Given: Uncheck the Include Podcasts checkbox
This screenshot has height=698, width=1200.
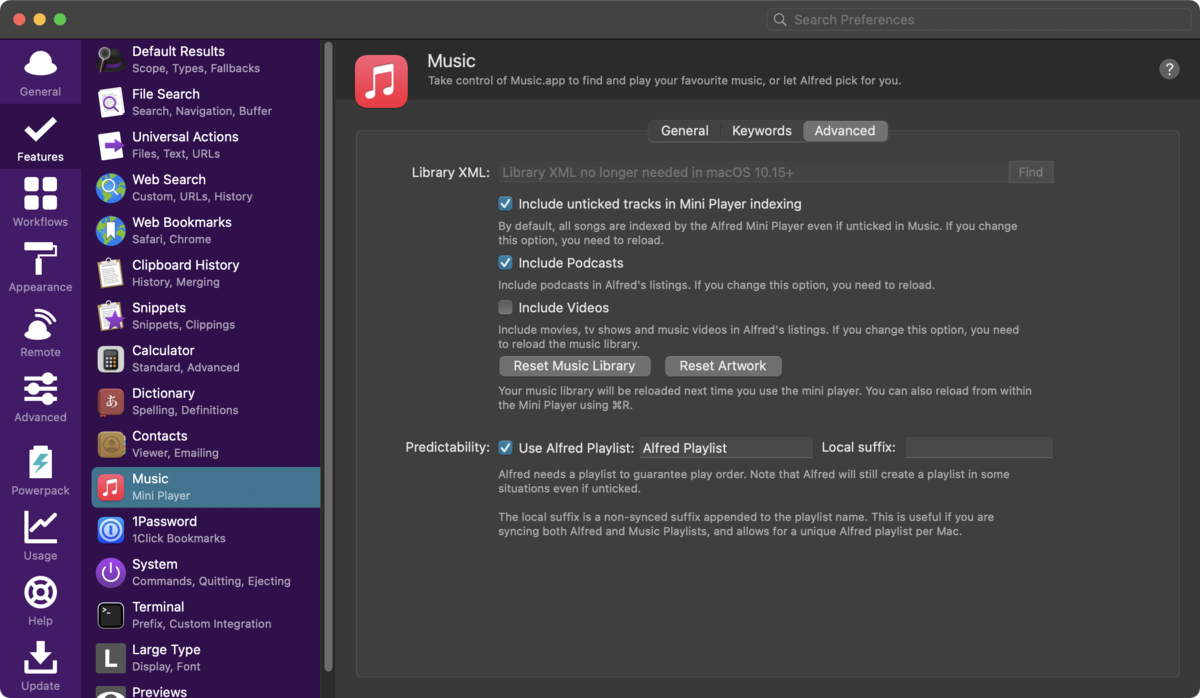Looking at the screenshot, I should 505,263.
